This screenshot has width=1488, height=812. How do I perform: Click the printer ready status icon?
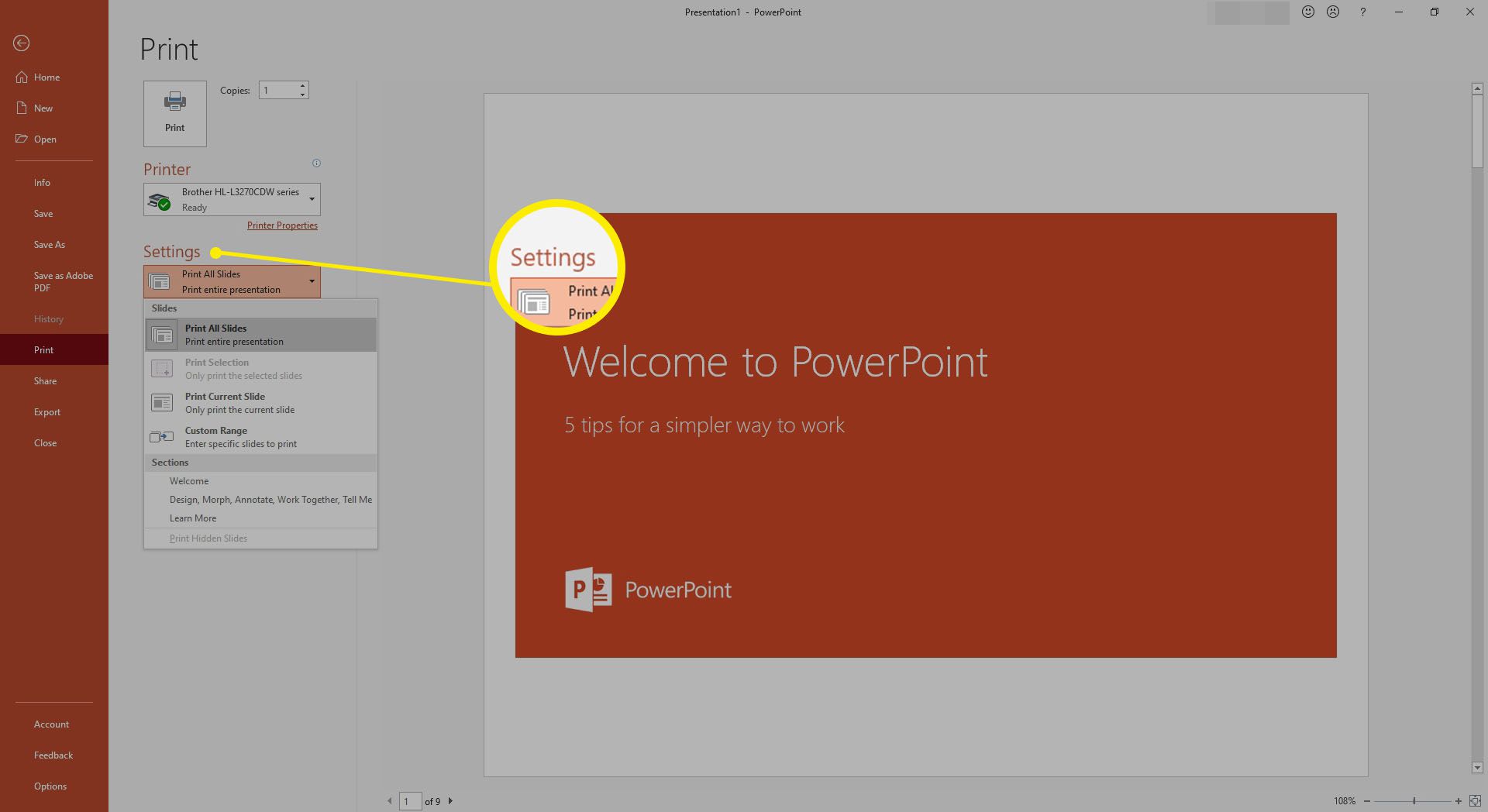tap(160, 201)
